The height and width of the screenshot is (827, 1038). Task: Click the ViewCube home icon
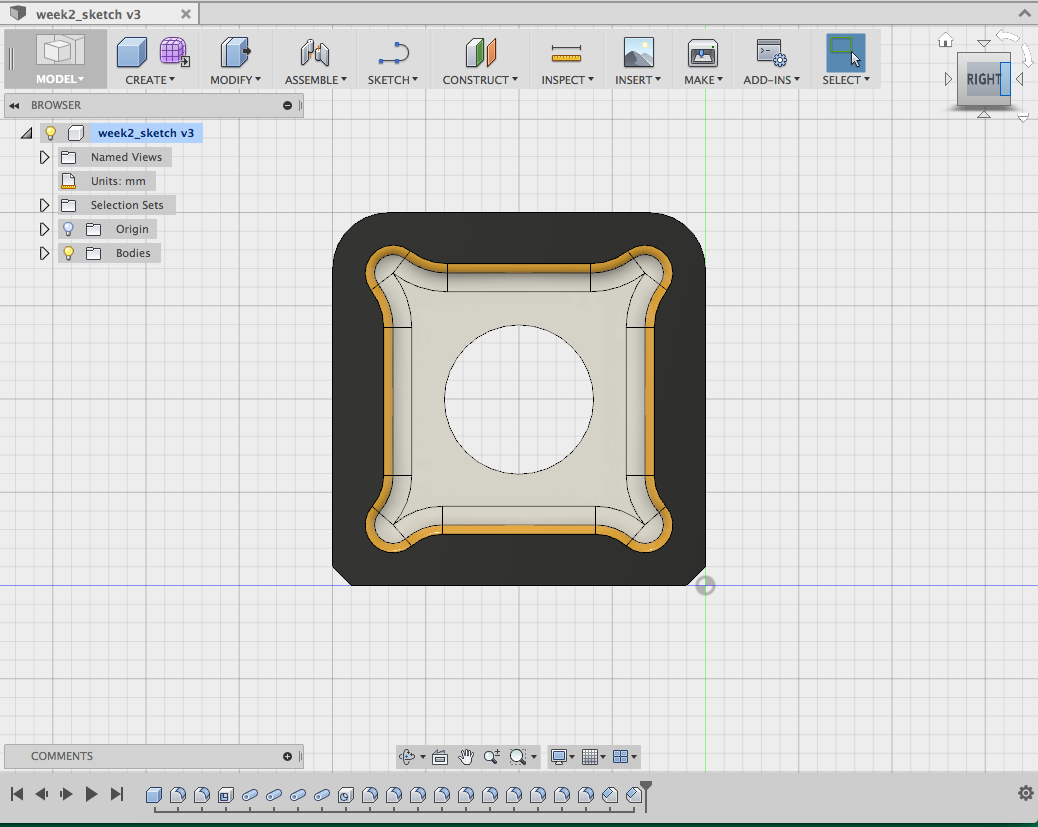point(945,40)
